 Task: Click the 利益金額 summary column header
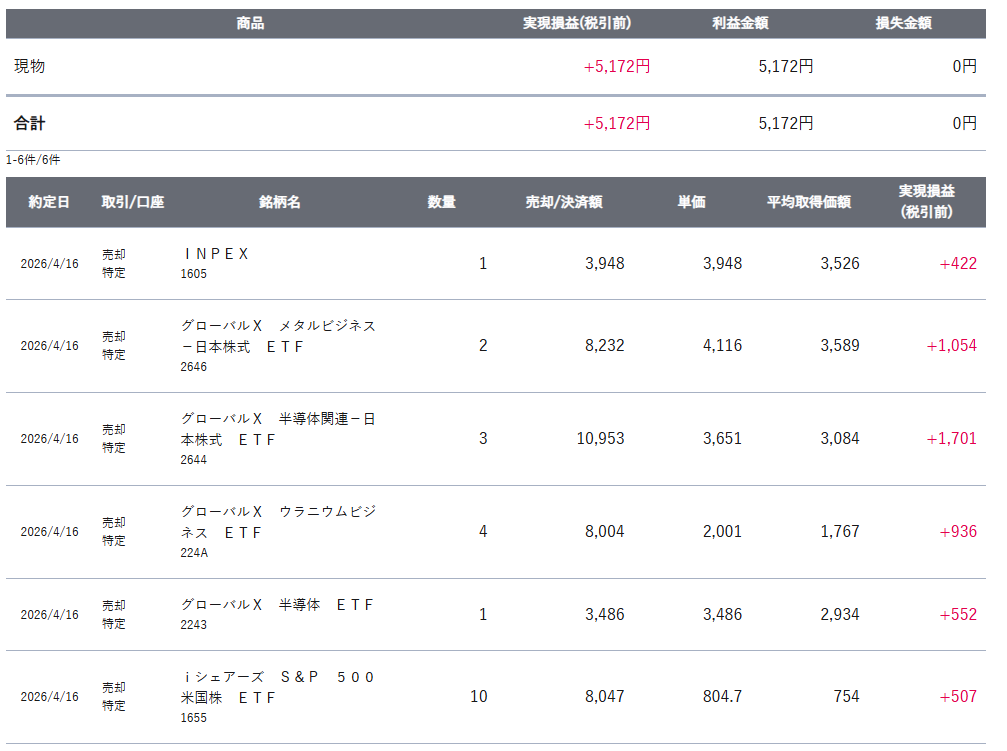click(x=740, y=23)
